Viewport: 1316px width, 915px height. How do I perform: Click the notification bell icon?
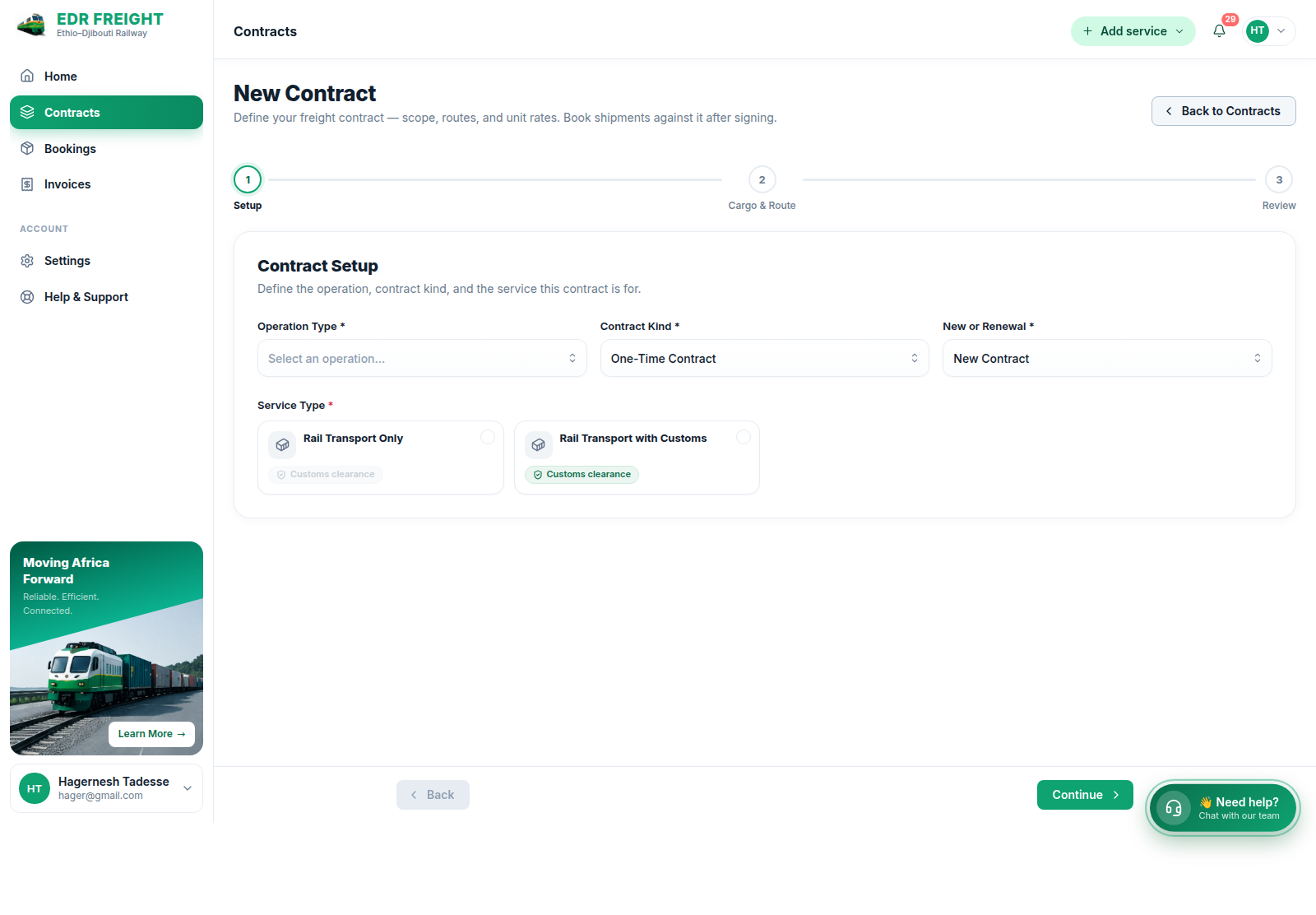tap(1219, 31)
